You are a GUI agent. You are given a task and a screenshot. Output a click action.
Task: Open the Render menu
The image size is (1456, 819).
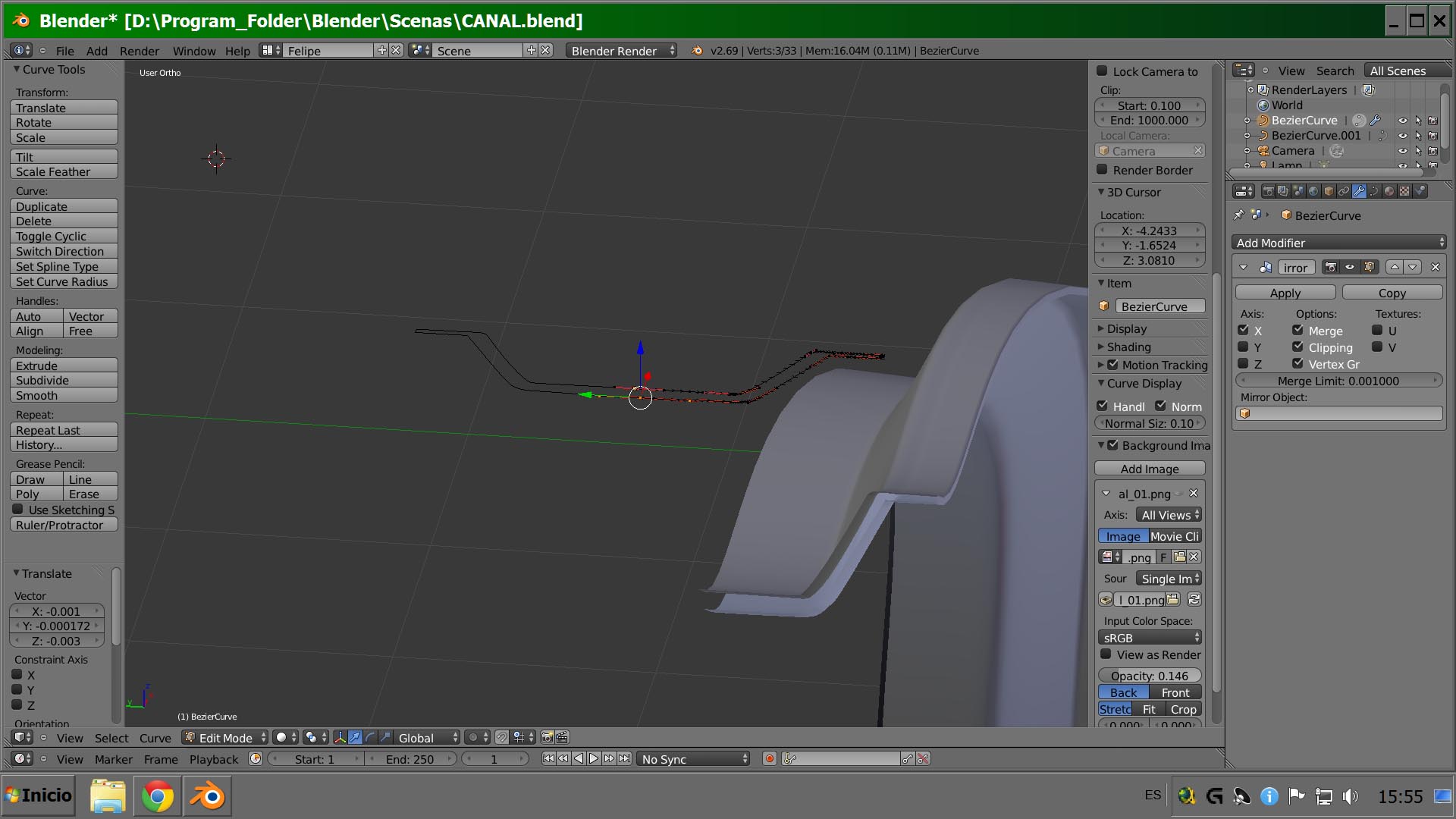coord(139,51)
